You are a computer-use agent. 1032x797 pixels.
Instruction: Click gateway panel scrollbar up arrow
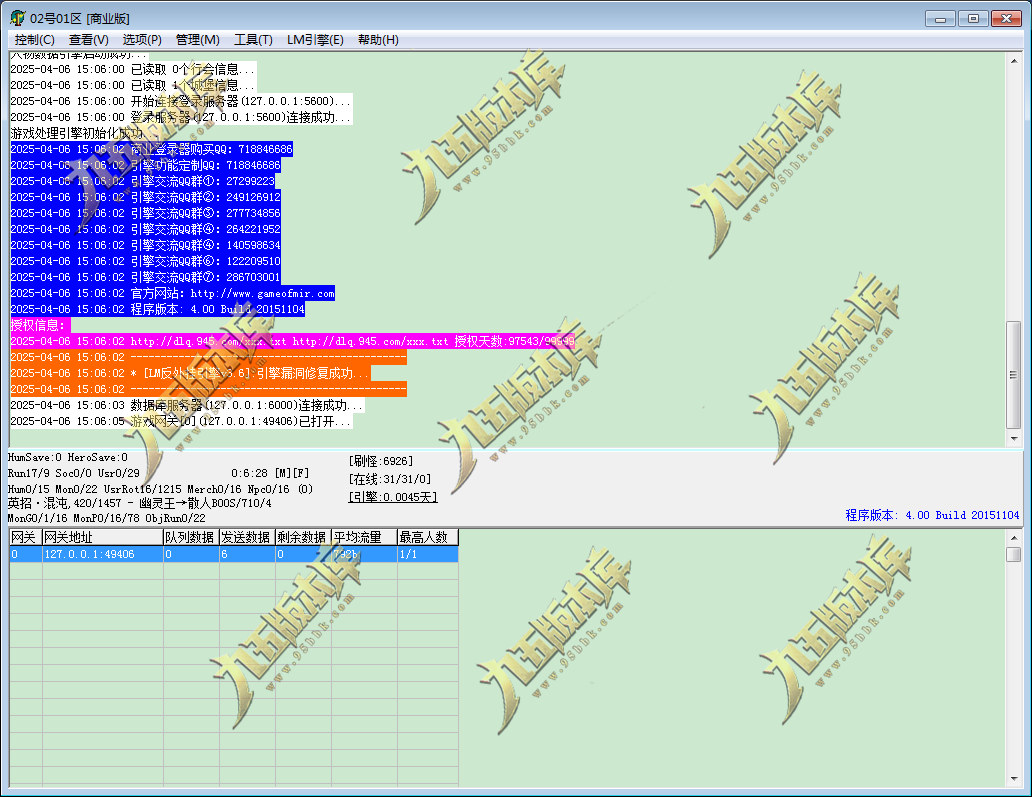[1014, 538]
